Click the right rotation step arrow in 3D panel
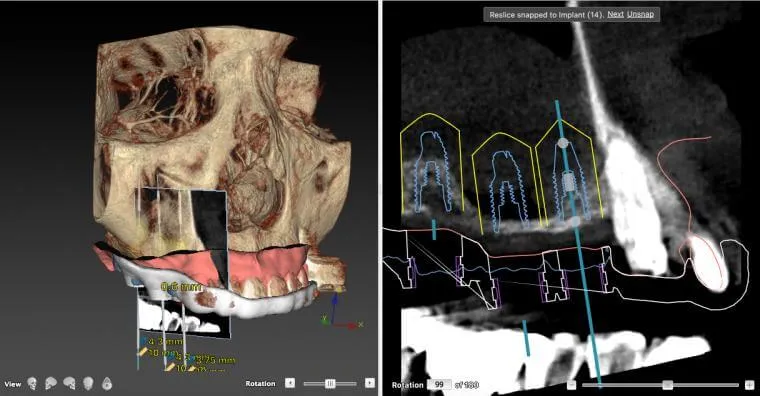 (x=370, y=383)
